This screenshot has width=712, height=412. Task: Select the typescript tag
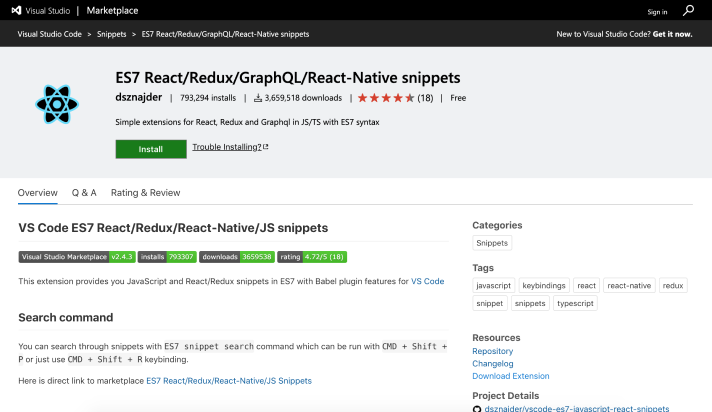[575, 303]
